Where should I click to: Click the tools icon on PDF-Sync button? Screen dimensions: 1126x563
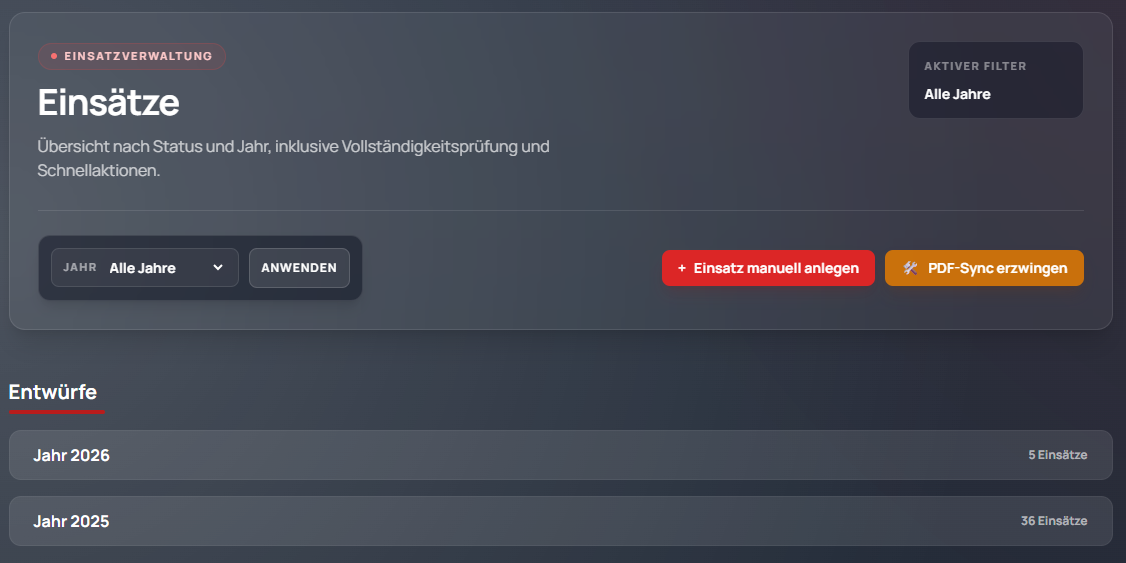910,269
